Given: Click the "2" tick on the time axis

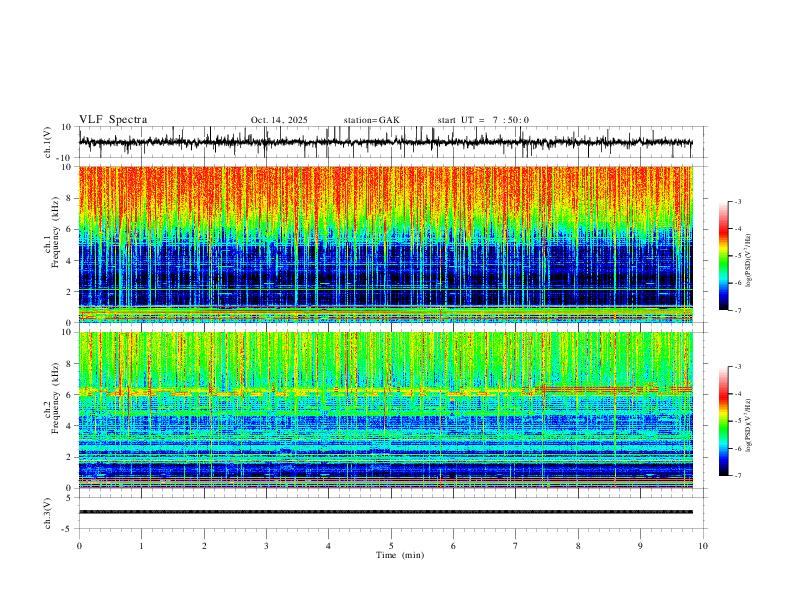Looking at the screenshot, I should pyautogui.click(x=204, y=546).
